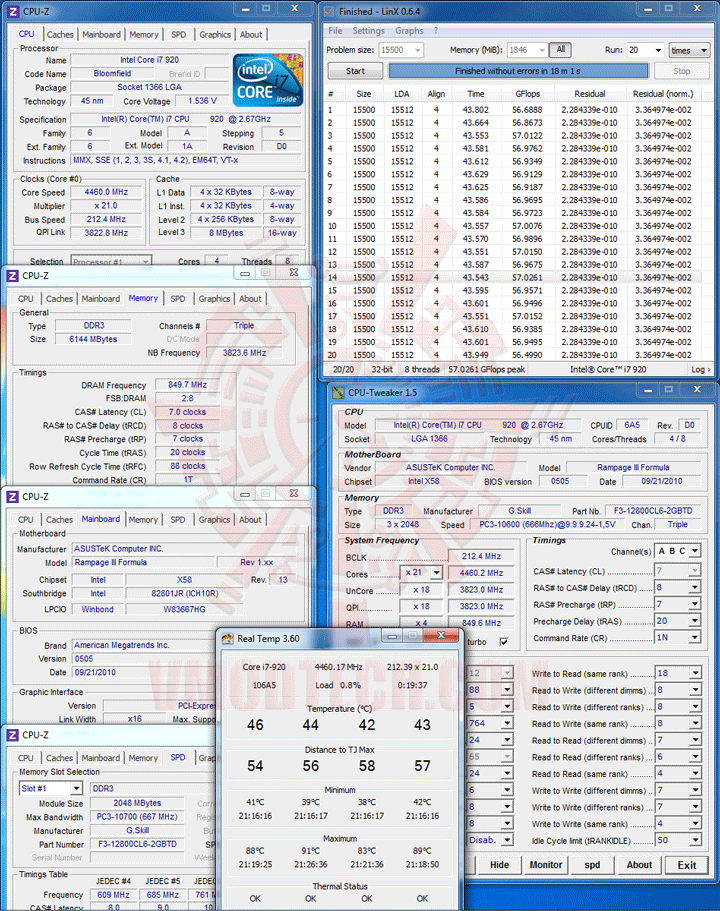Viewport: 720px width, 911px height.
Task: Click the Hide button in CPU-Tweaker
Action: (x=499, y=865)
